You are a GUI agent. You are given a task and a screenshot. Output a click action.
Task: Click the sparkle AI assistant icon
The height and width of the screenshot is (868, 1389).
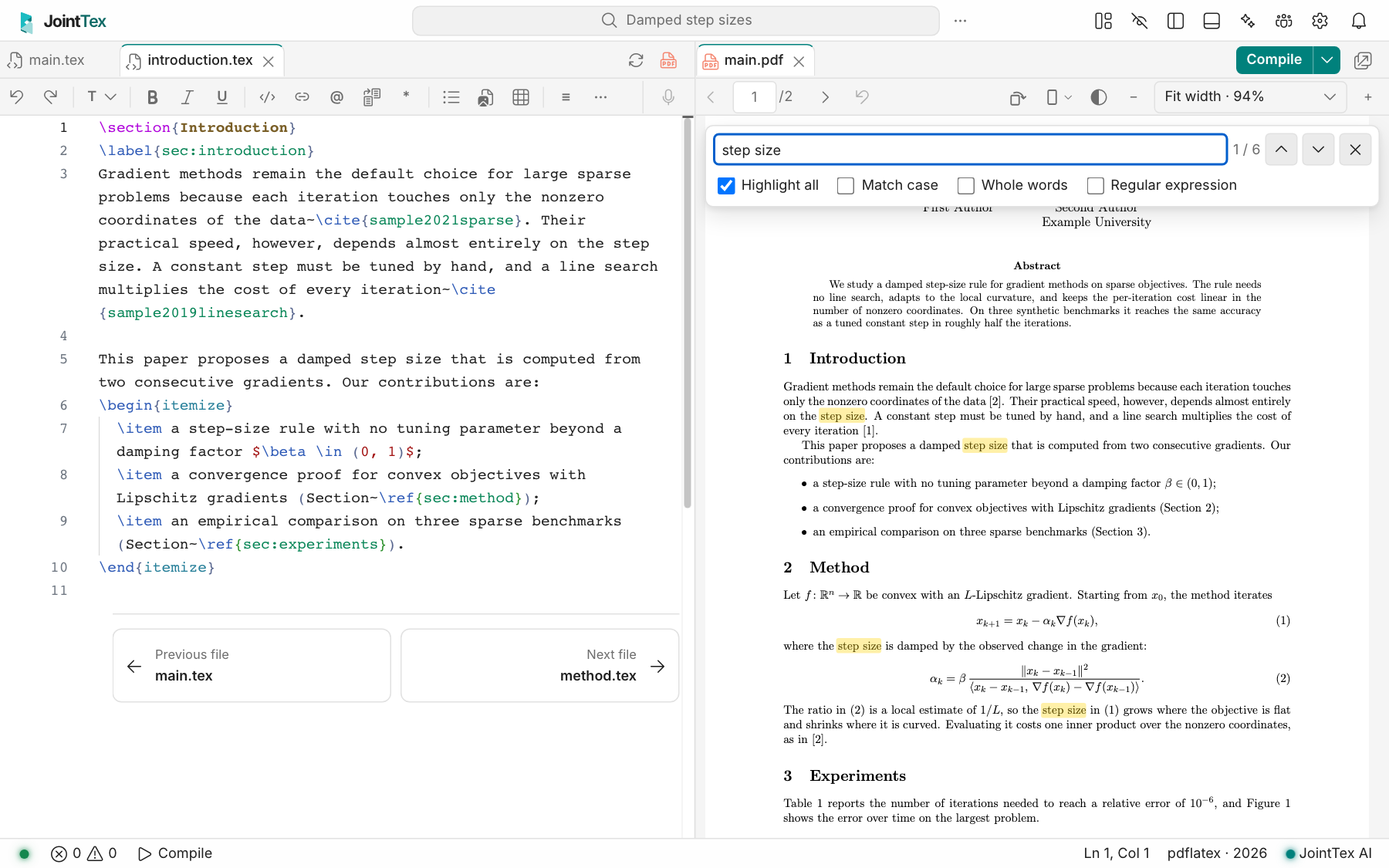[x=1248, y=21]
